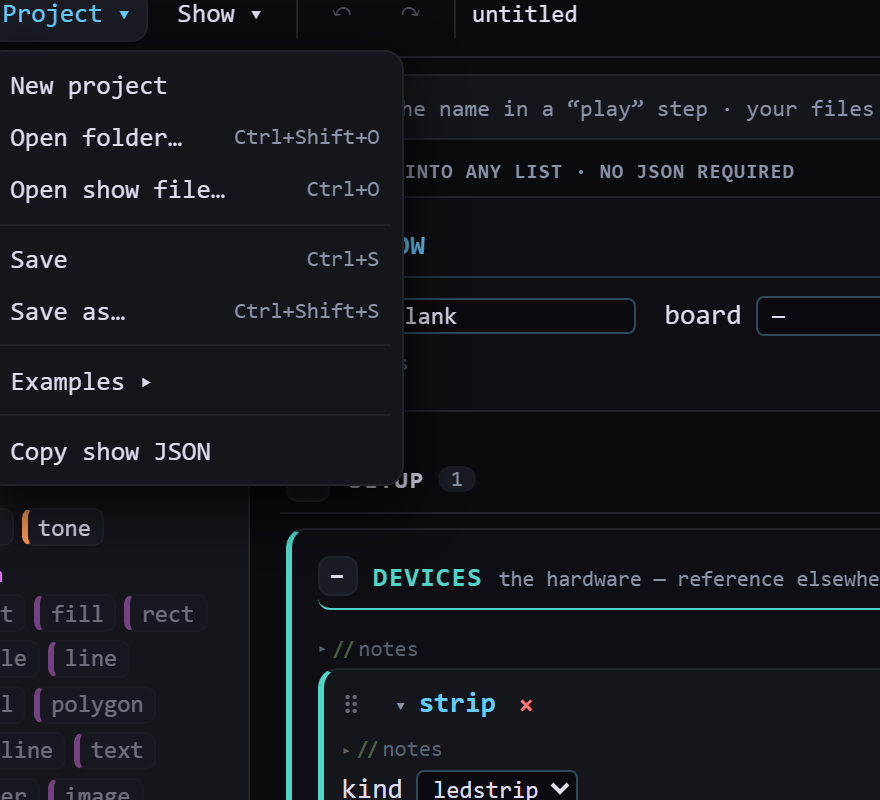880x800 pixels.
Task: Click the show name input field
Action: pyautogui.click(x=519, y=316)
